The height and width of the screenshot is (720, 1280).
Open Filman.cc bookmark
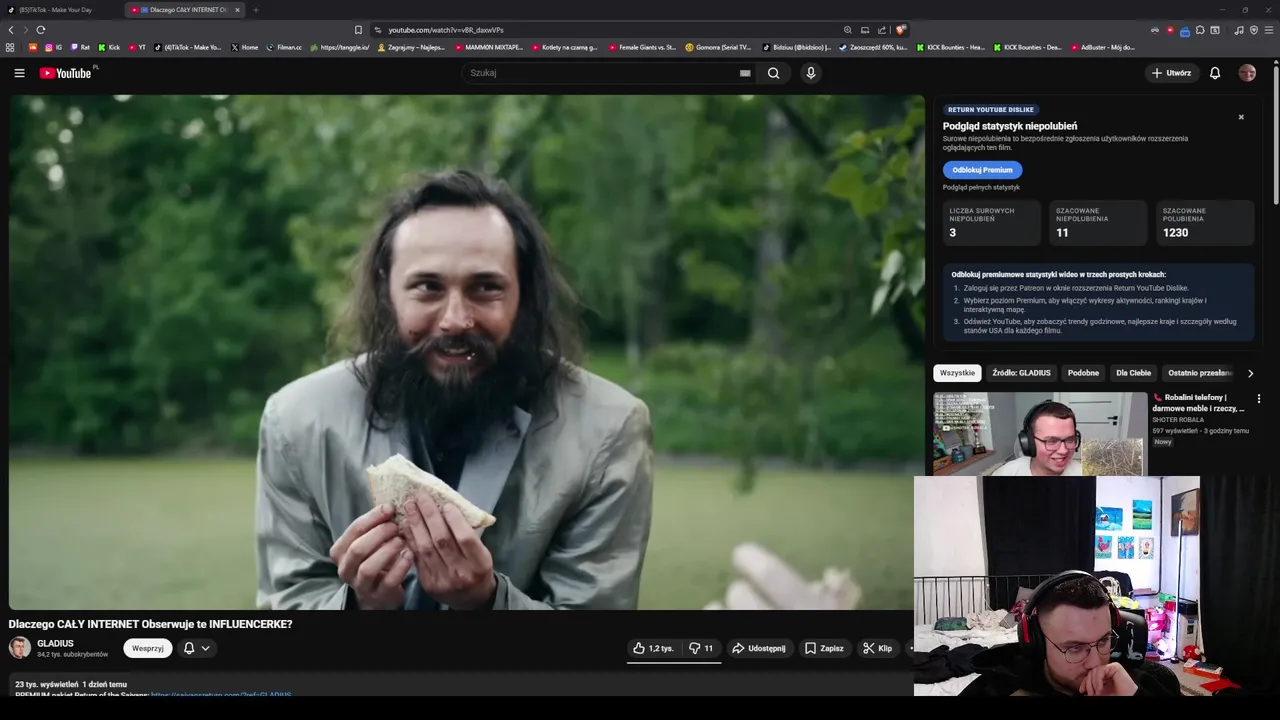click(x=285, y=47)
